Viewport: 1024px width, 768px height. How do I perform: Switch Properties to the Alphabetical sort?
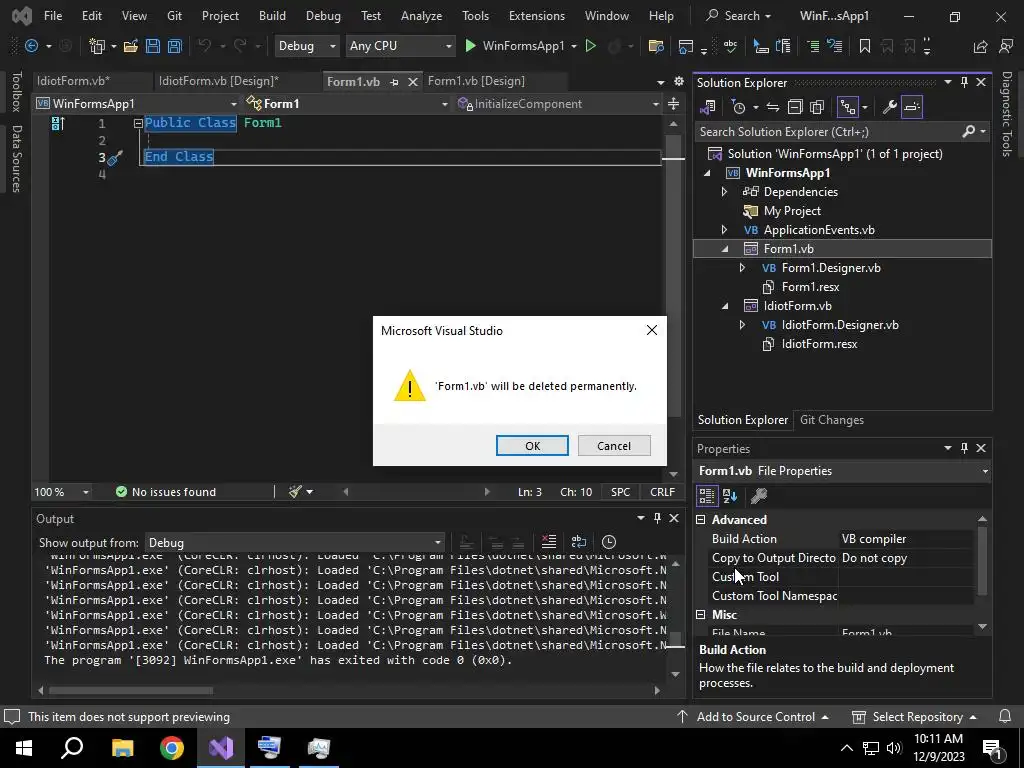(x=730, y=496)
